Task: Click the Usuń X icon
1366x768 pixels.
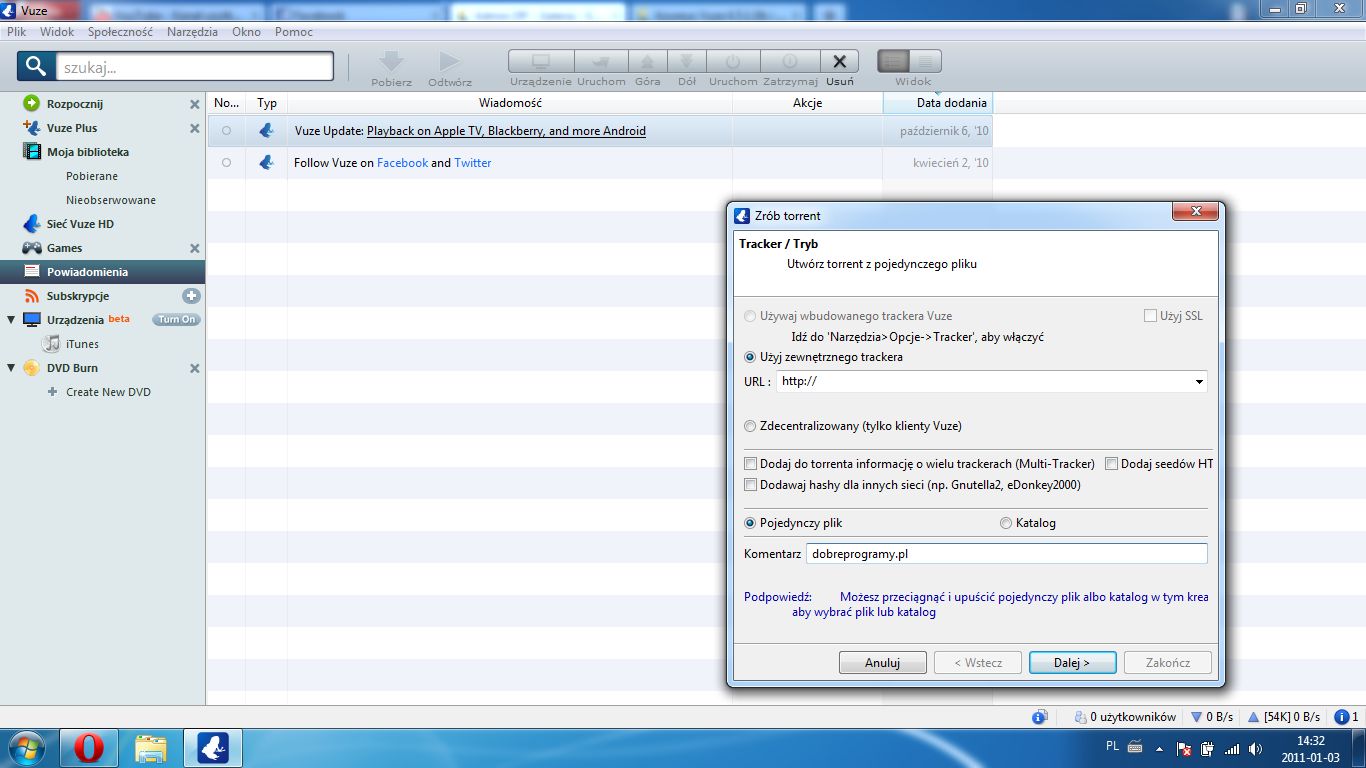Action: click(x=840, y=61)
